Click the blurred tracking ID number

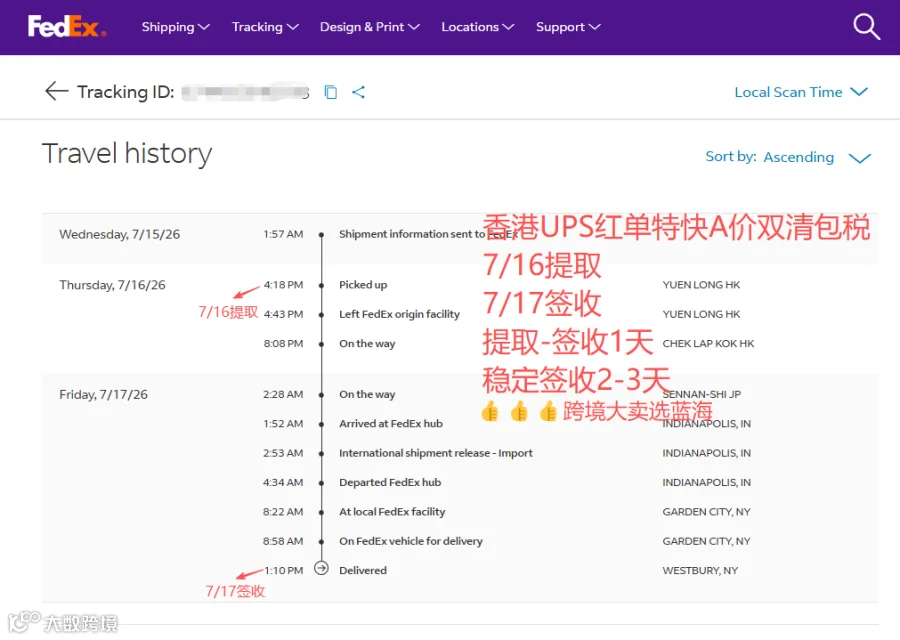pos(246,92)
